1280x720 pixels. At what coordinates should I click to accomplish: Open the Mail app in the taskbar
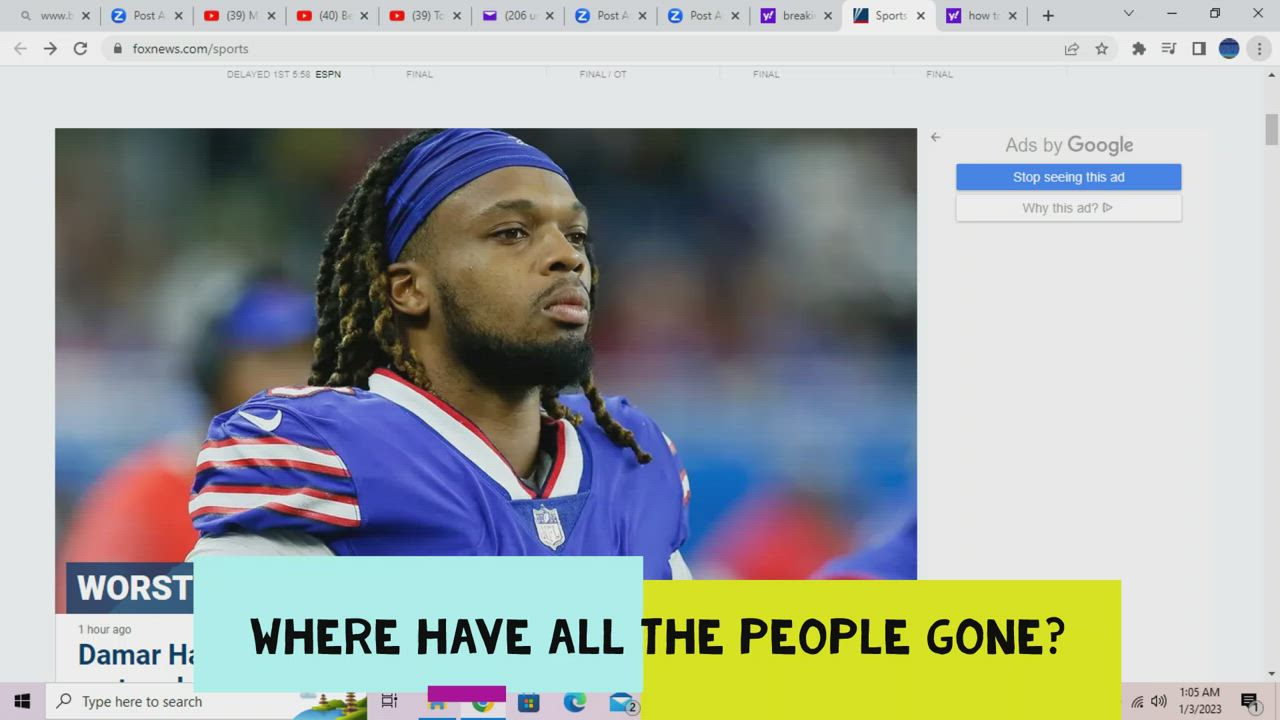click(621, 702)
